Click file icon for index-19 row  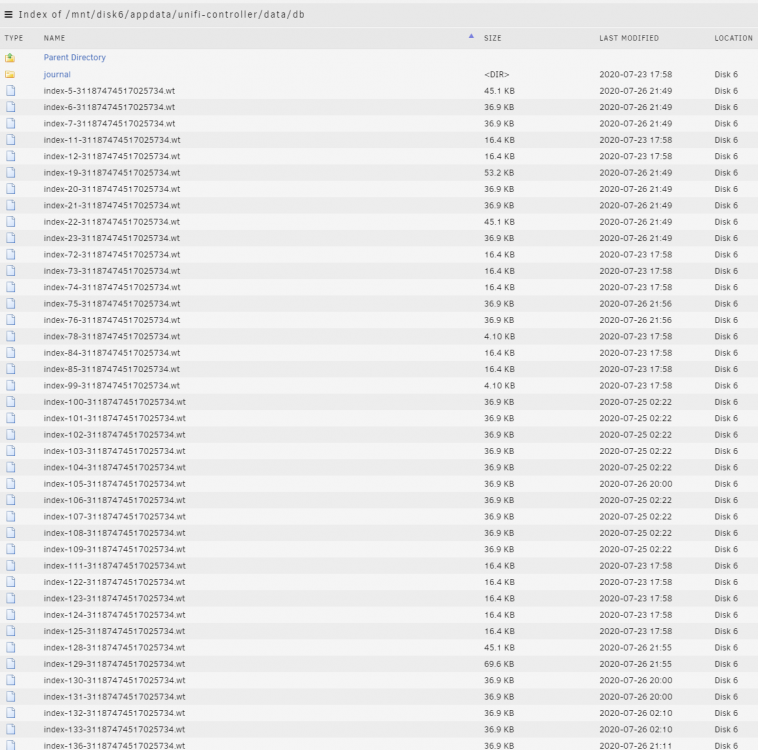click(11, 173)
